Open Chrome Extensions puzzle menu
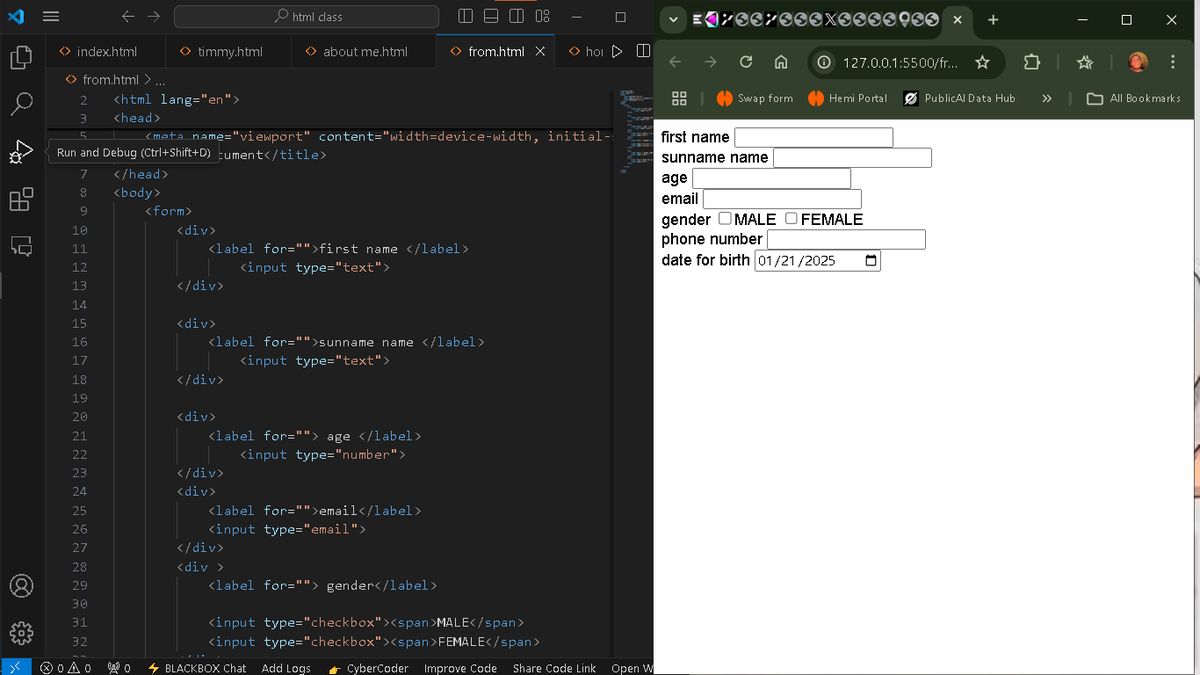The width and height of the screenshot is (1200, 675). tap(1032, 63)
